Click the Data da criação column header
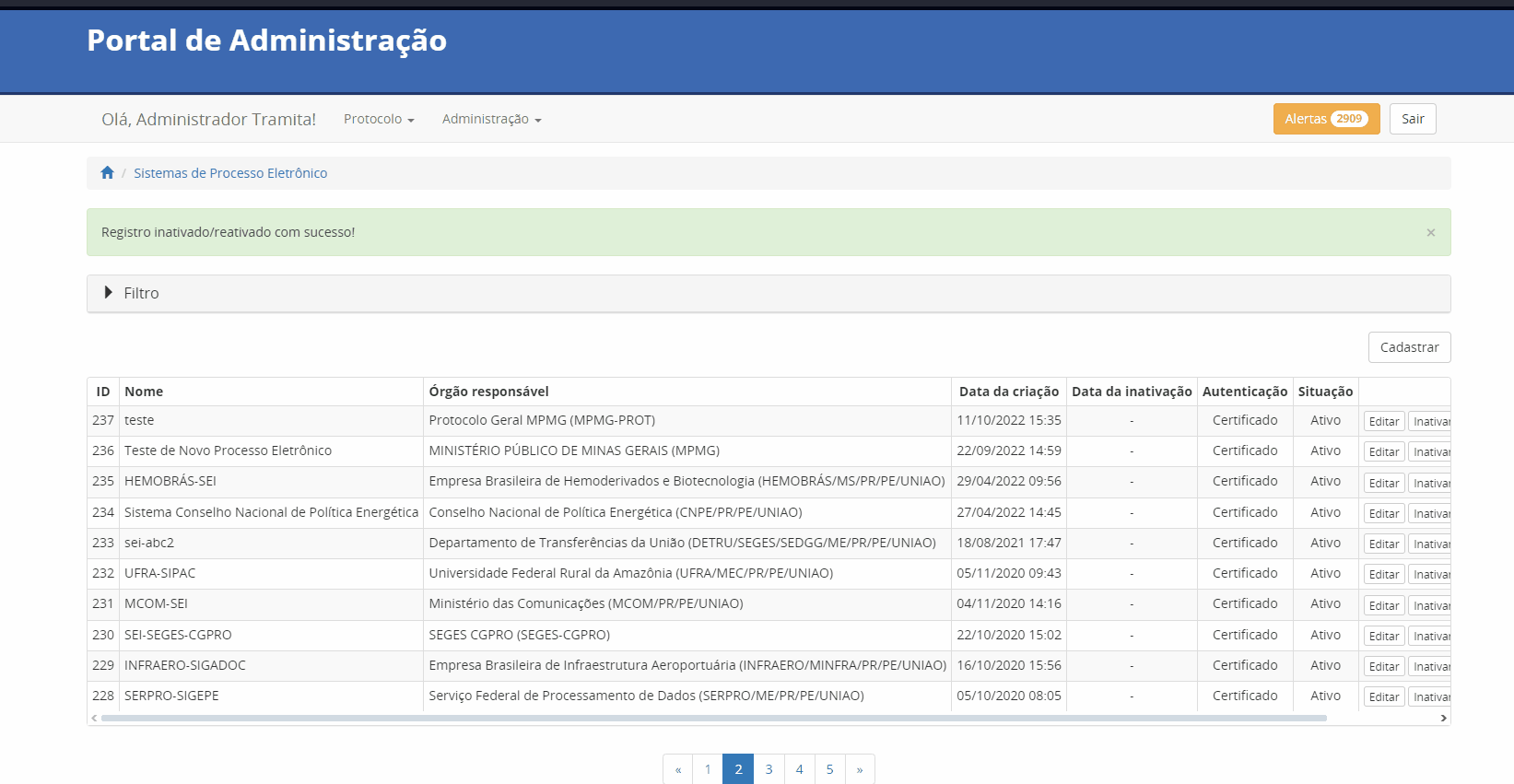 coord(1009,392)
